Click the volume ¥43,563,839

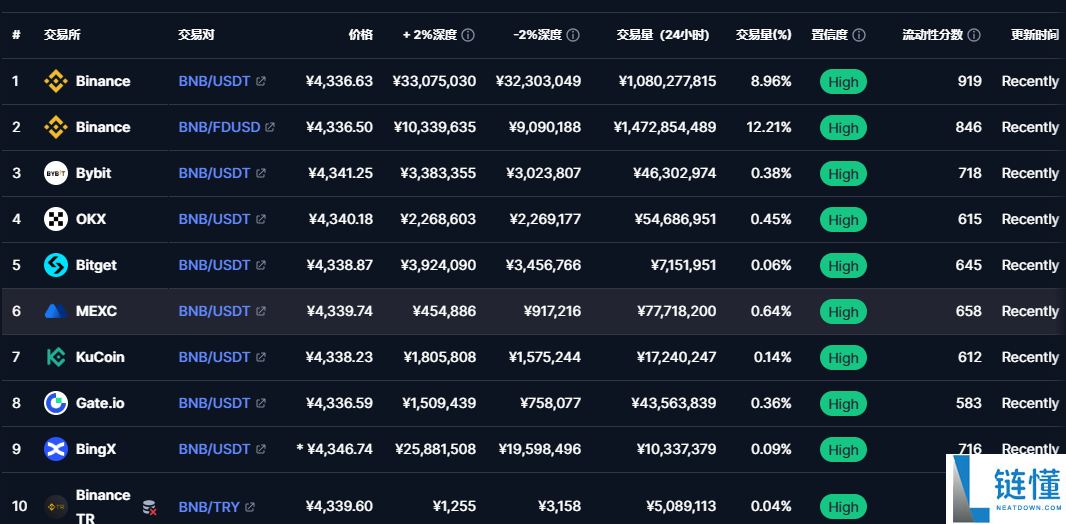[x=674, y=403]
